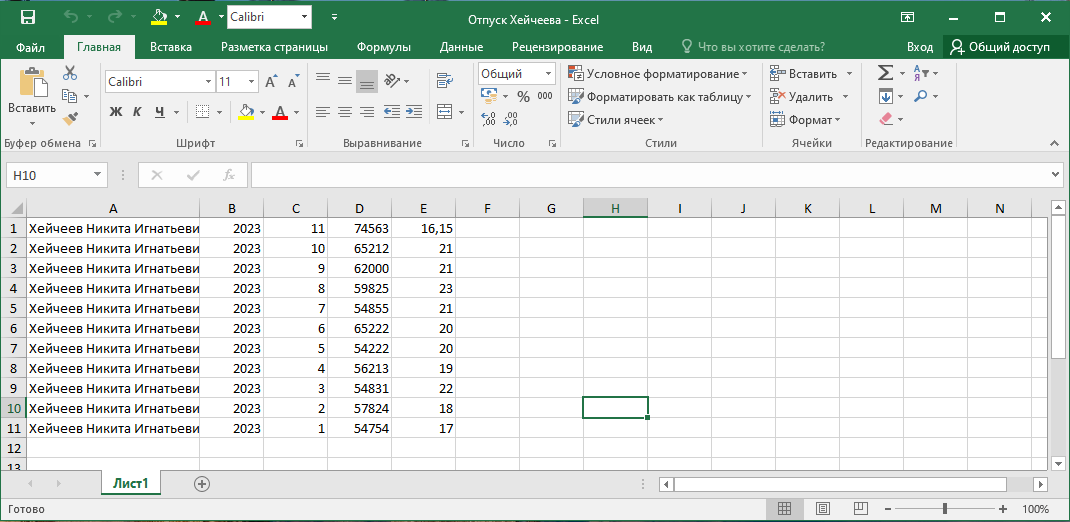Toggle Italic (К) formatting
This screenshot has width=1070, height=522.
click(x=137, y=112)
